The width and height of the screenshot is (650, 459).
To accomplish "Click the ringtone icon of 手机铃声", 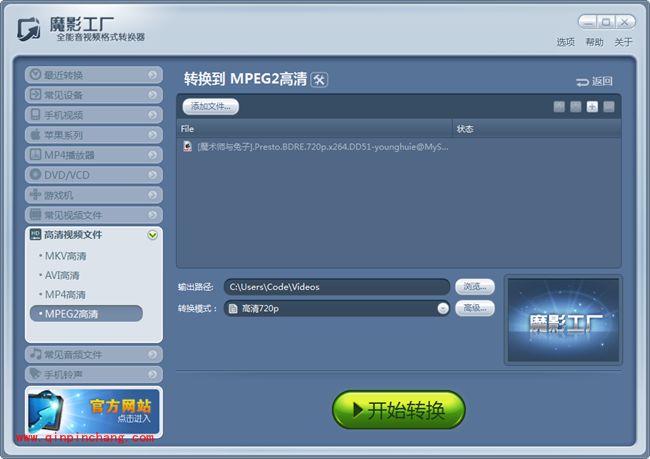I will click(x=36, y=374).
